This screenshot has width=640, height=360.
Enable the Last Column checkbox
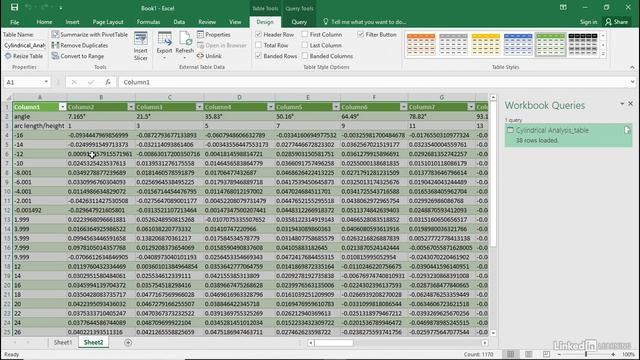click(305, 45)
